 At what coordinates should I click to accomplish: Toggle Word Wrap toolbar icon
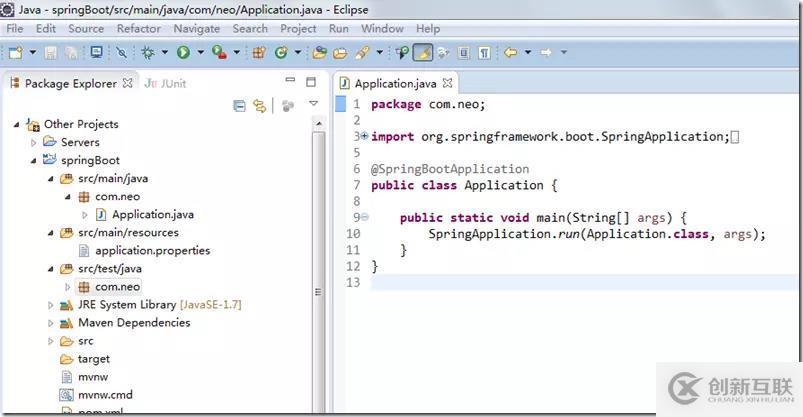(443, 52)
